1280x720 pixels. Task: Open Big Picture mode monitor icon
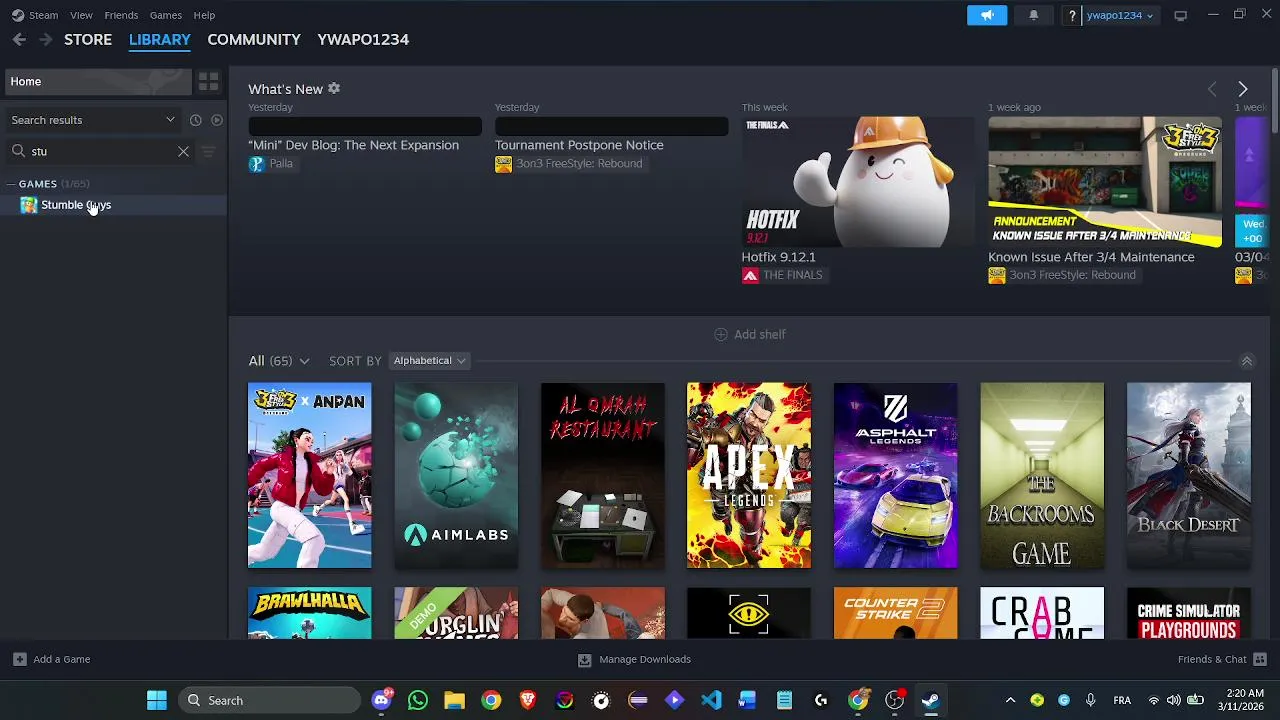point(1180,15)
